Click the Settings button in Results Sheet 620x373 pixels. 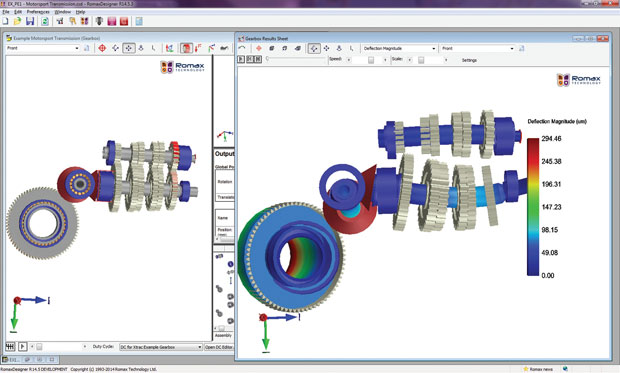[x=469, y=60]
